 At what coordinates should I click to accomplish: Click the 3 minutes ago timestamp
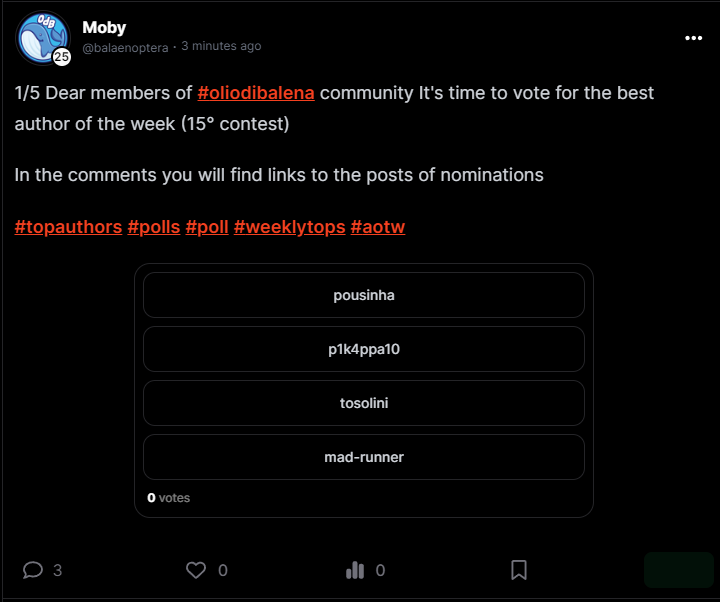click(x=221, y=46)
